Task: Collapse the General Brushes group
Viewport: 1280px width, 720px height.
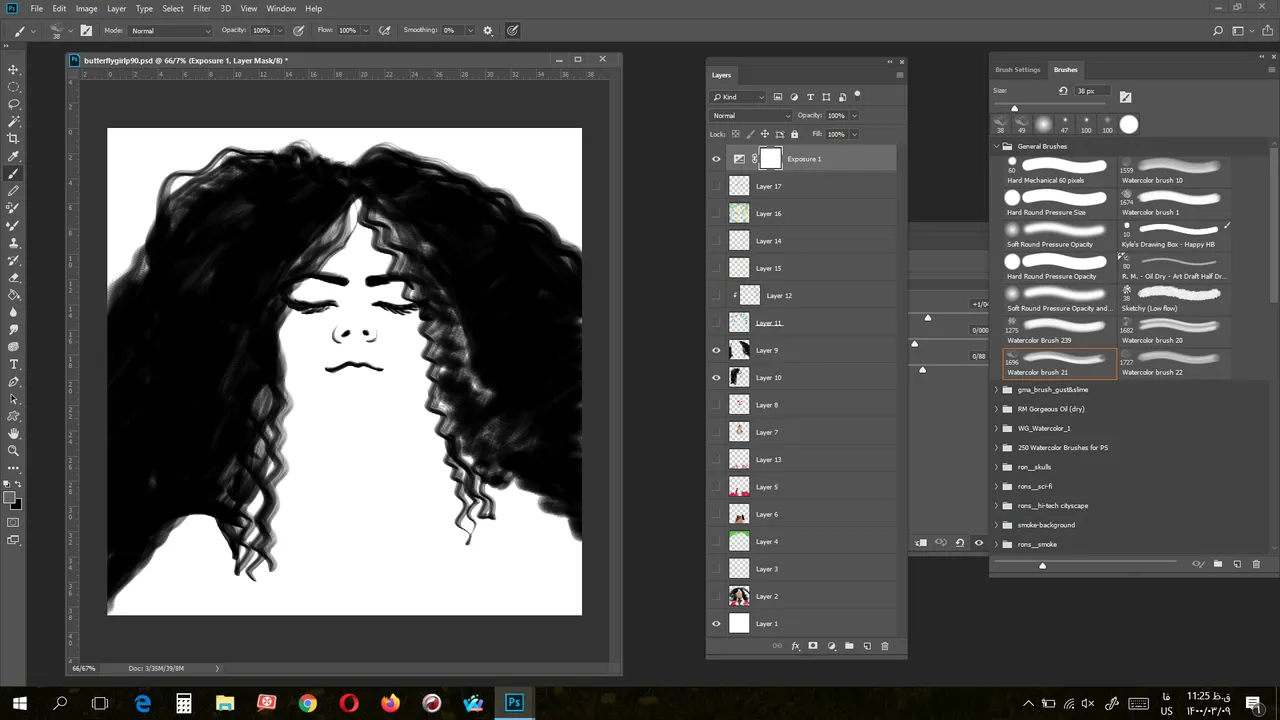Action: tap(996, 146)
